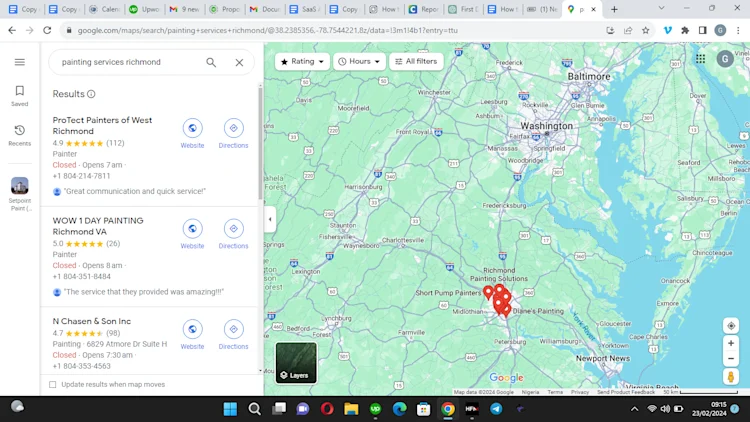Screen dimensions: 750x422
Task: Open the Windows Start menu
Action: click(x=230, y=409)
